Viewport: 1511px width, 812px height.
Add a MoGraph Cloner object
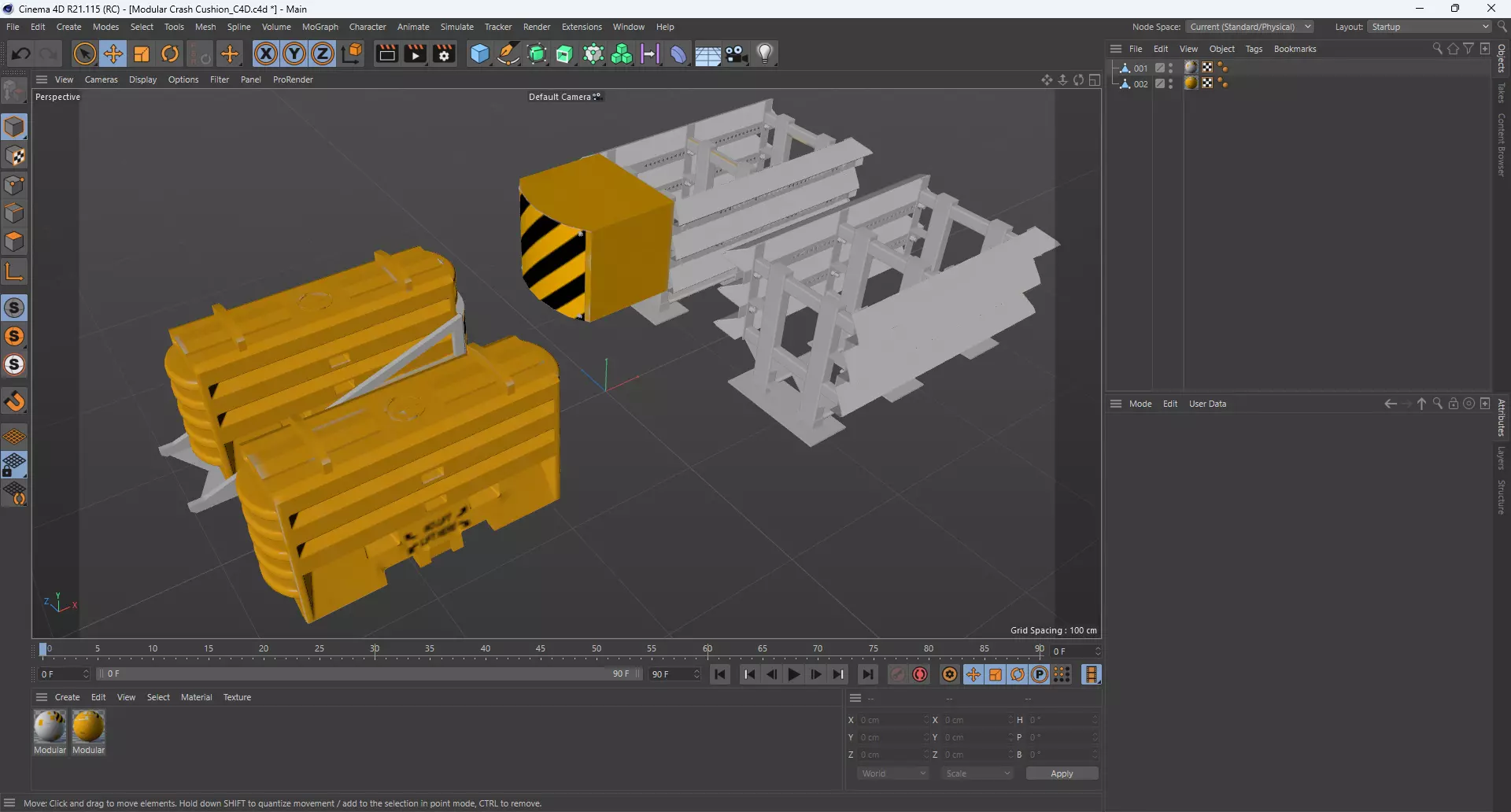[x=593, y=54]
